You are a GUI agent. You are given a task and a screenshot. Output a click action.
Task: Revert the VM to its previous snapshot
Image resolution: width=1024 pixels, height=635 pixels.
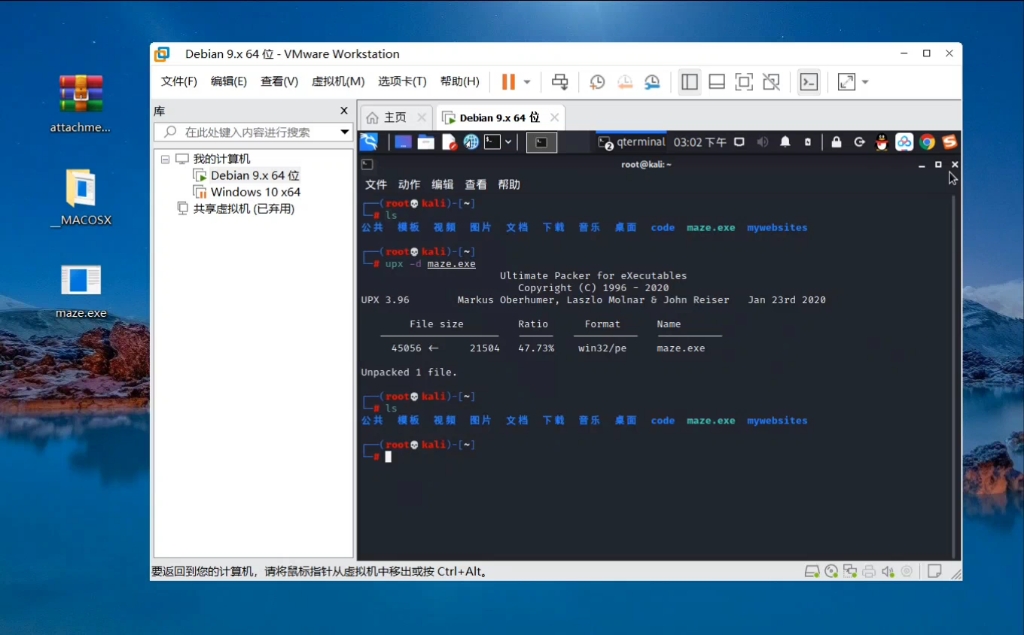tap(625, 82)
